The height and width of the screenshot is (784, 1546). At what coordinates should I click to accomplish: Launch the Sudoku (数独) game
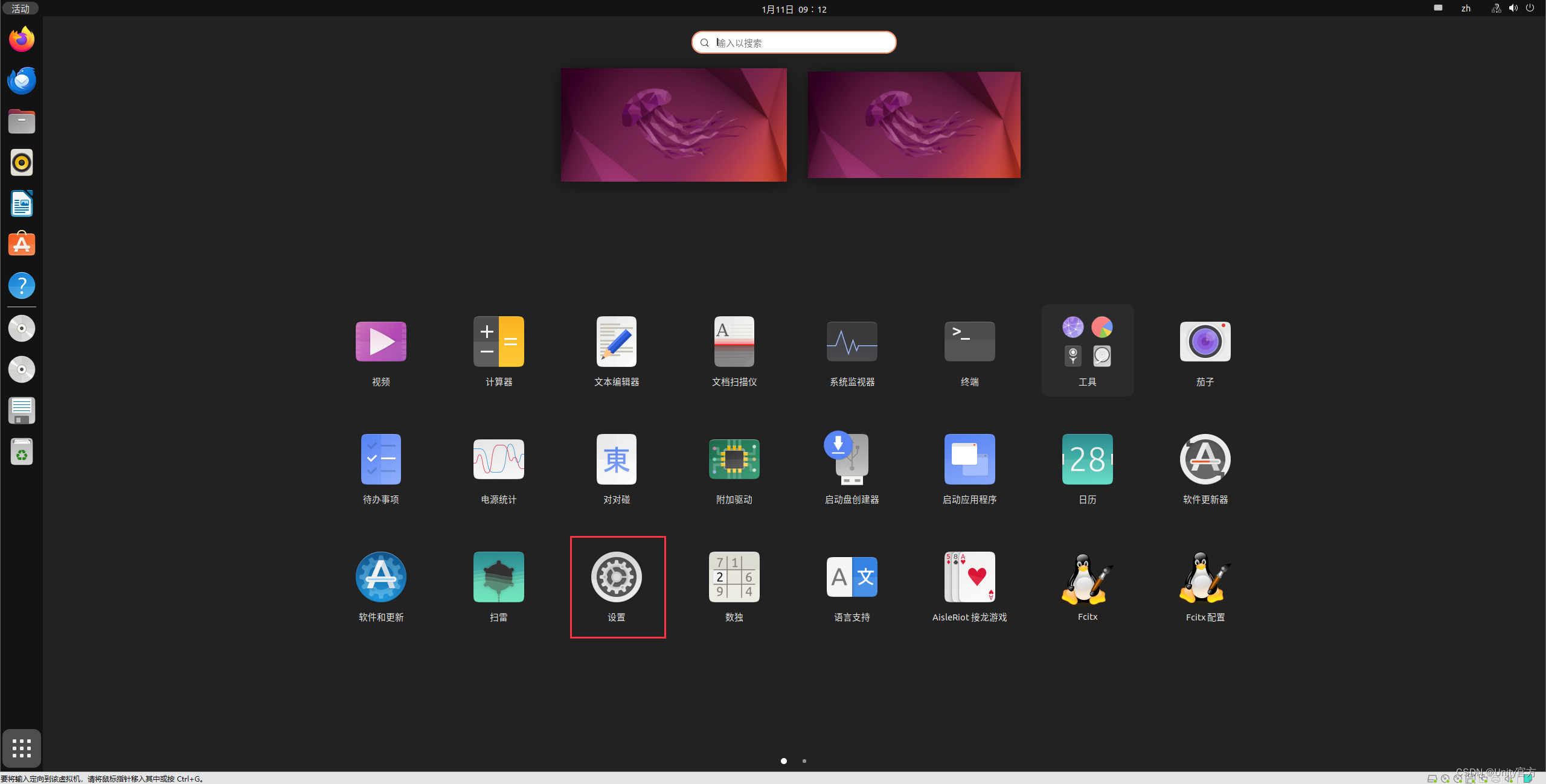734,577
